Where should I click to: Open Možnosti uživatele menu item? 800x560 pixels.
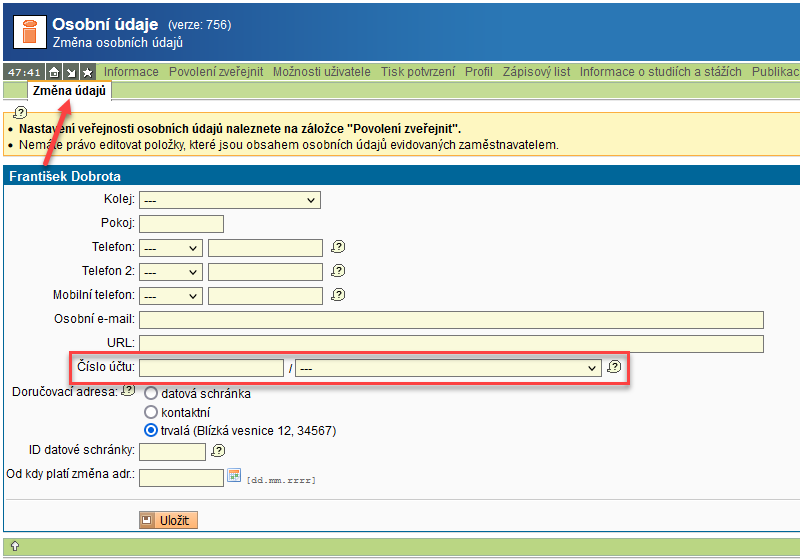(321, 72)
